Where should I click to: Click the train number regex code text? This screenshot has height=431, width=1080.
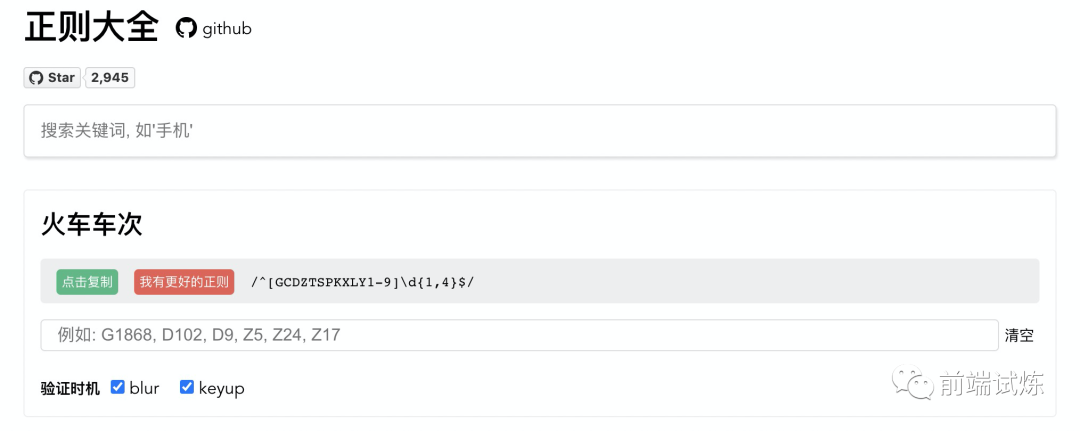point(362,282)
